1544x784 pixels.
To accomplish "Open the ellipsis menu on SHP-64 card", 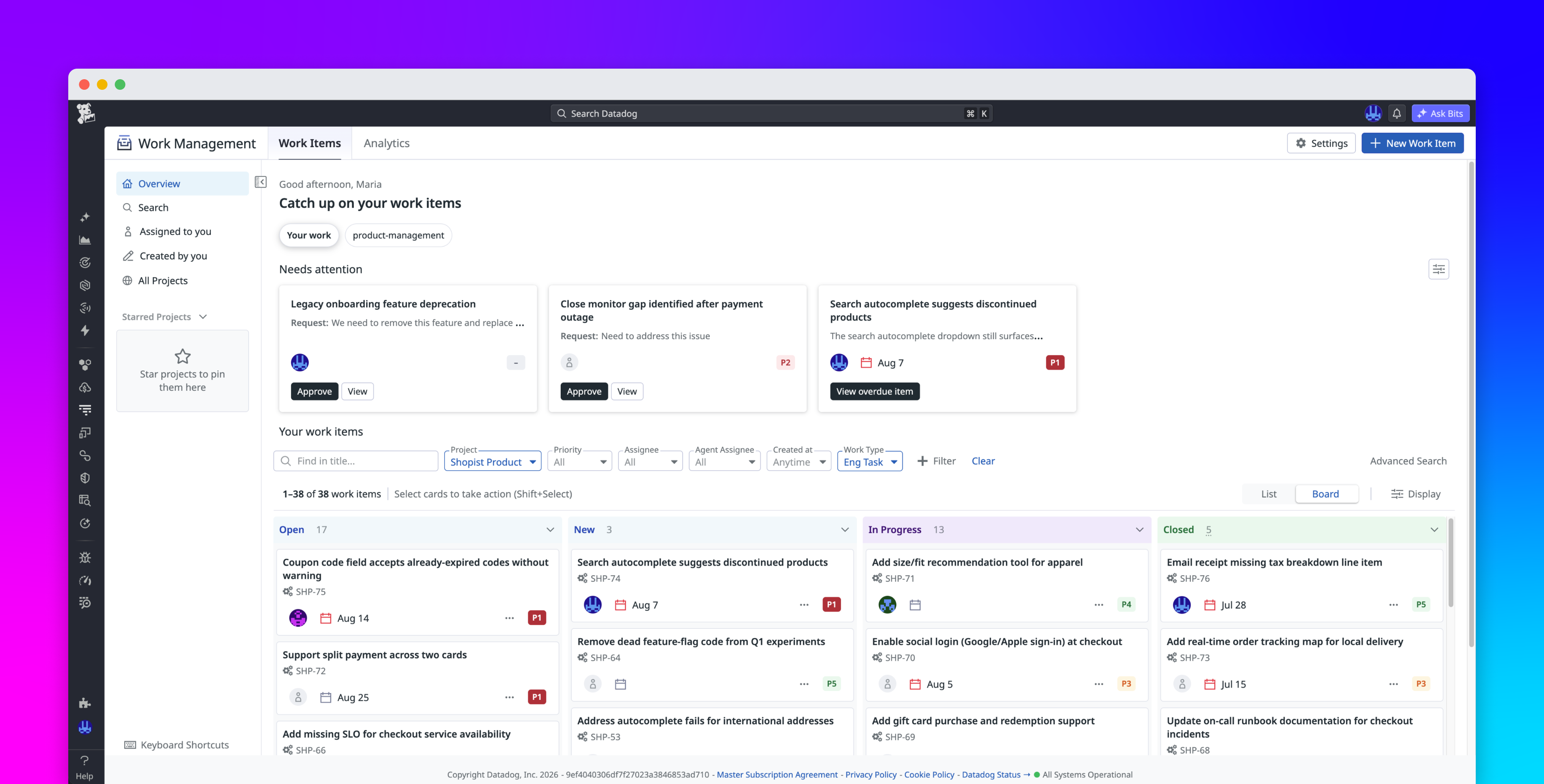I will click(x=805, y=684).
